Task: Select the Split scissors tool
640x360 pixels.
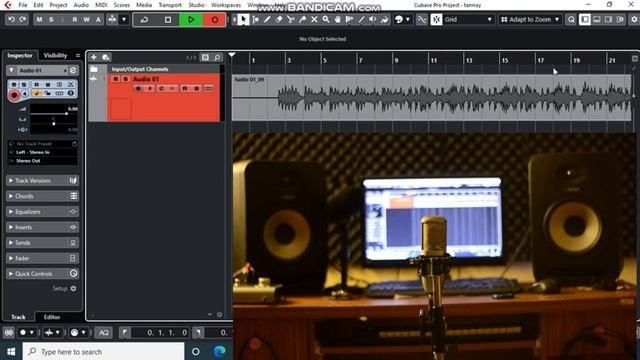Action: click(x=291, y=19)
